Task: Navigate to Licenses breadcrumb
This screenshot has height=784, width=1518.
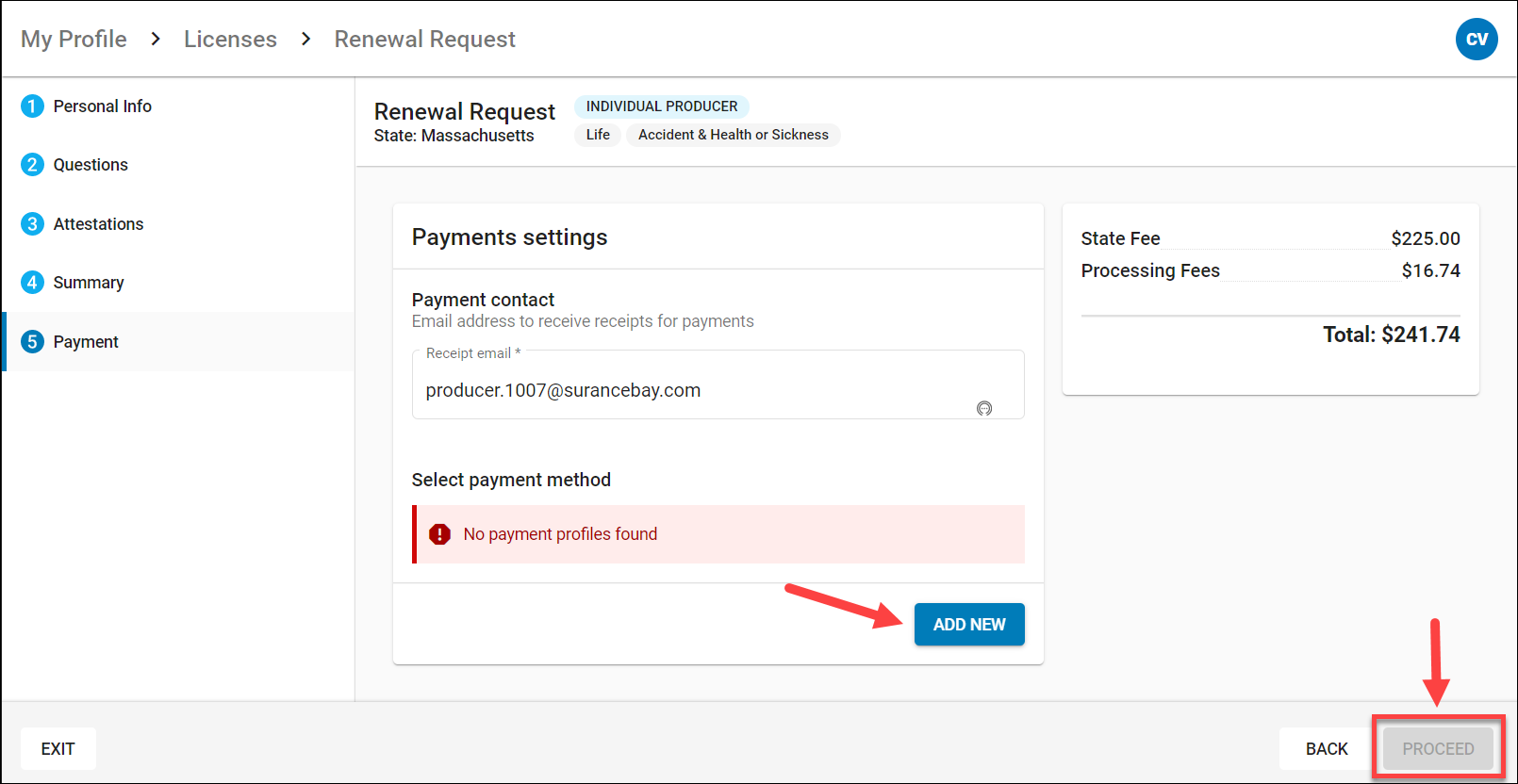Action: click(230, 39)
